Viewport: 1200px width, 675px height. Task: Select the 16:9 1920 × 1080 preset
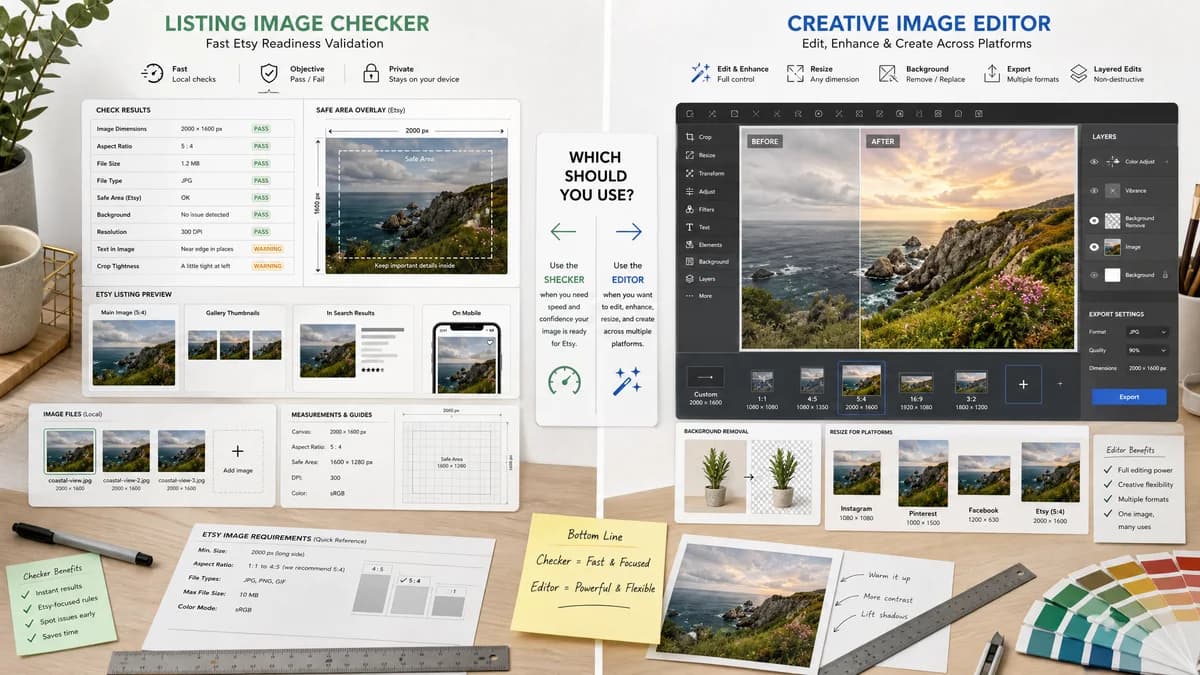point(916,392)
